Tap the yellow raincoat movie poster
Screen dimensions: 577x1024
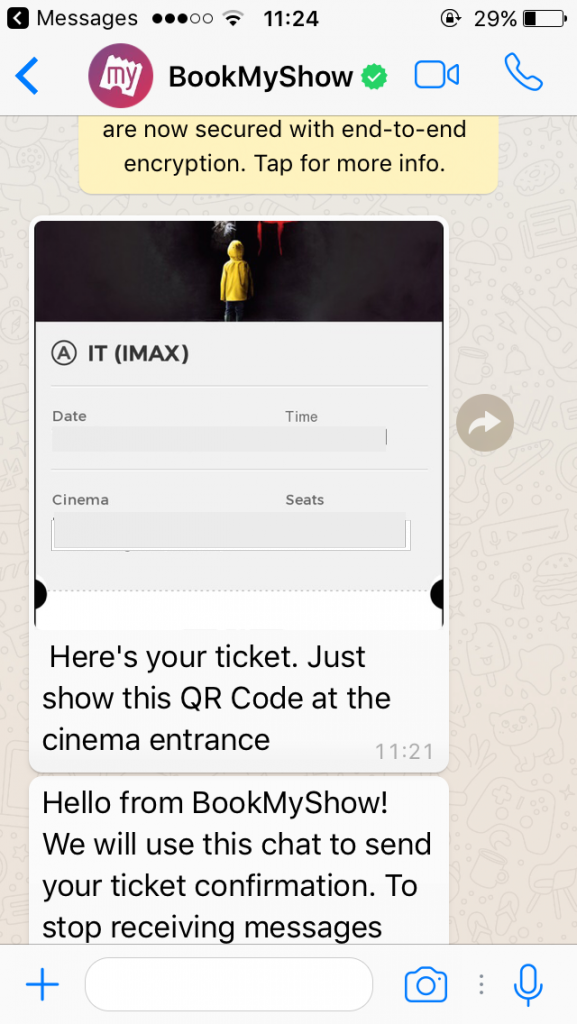[x=239, y=271]
